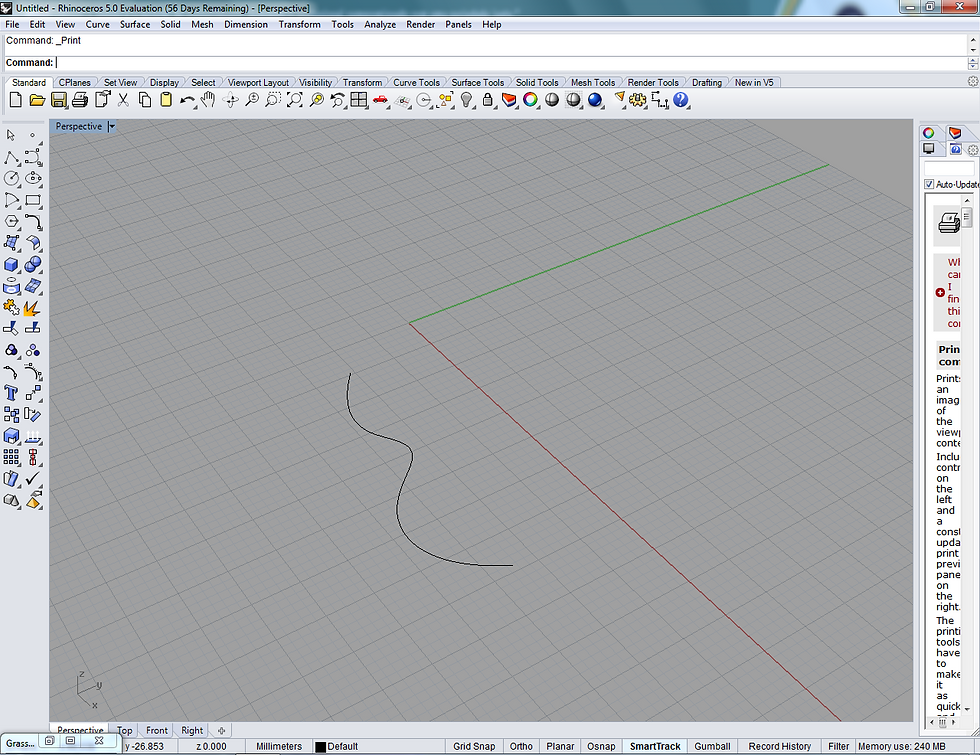Click the black Default layer color swatch
The width and height of the screenshot is (980, 755).
point(321,747)
